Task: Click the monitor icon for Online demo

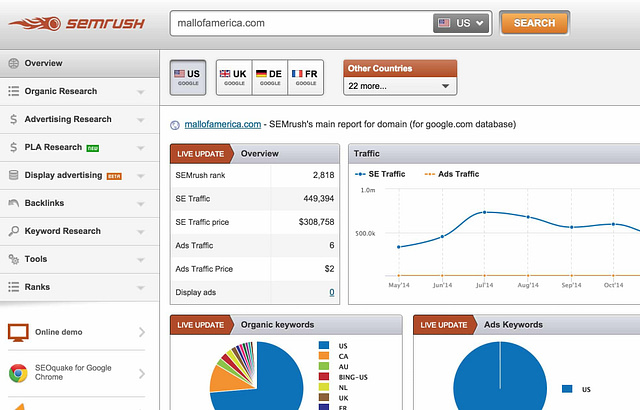Action: pyautogui.click(x=18, y=333)
